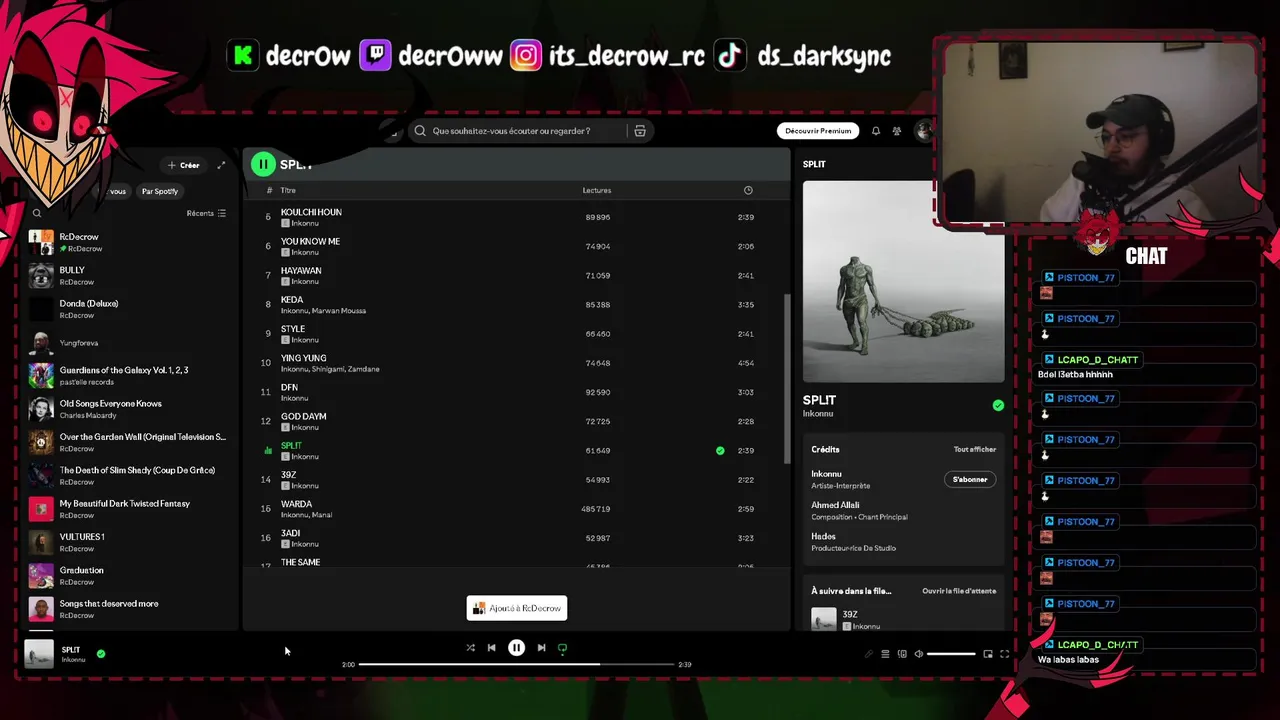
Task: Open the Yungforeva library entry
Action: (x=130, y=343)
